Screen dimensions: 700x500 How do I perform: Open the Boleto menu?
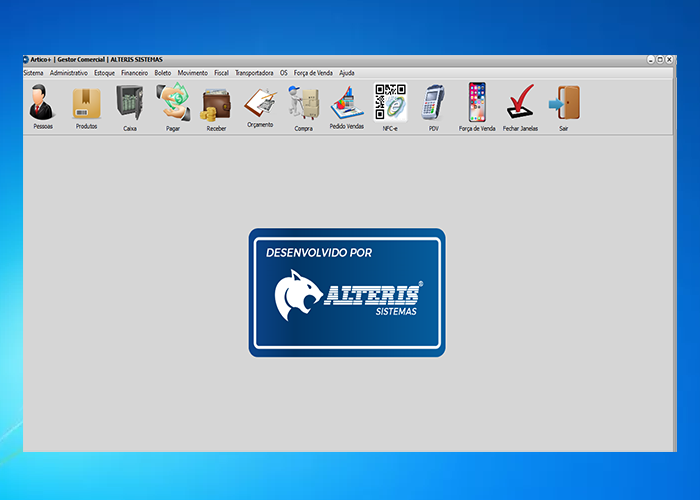[x=163, y=73]
